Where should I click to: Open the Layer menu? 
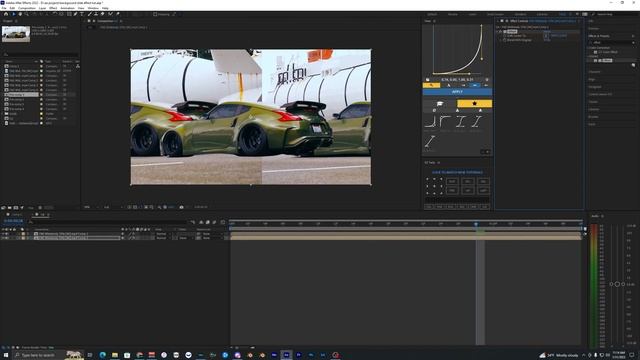[x=42, y=8]
